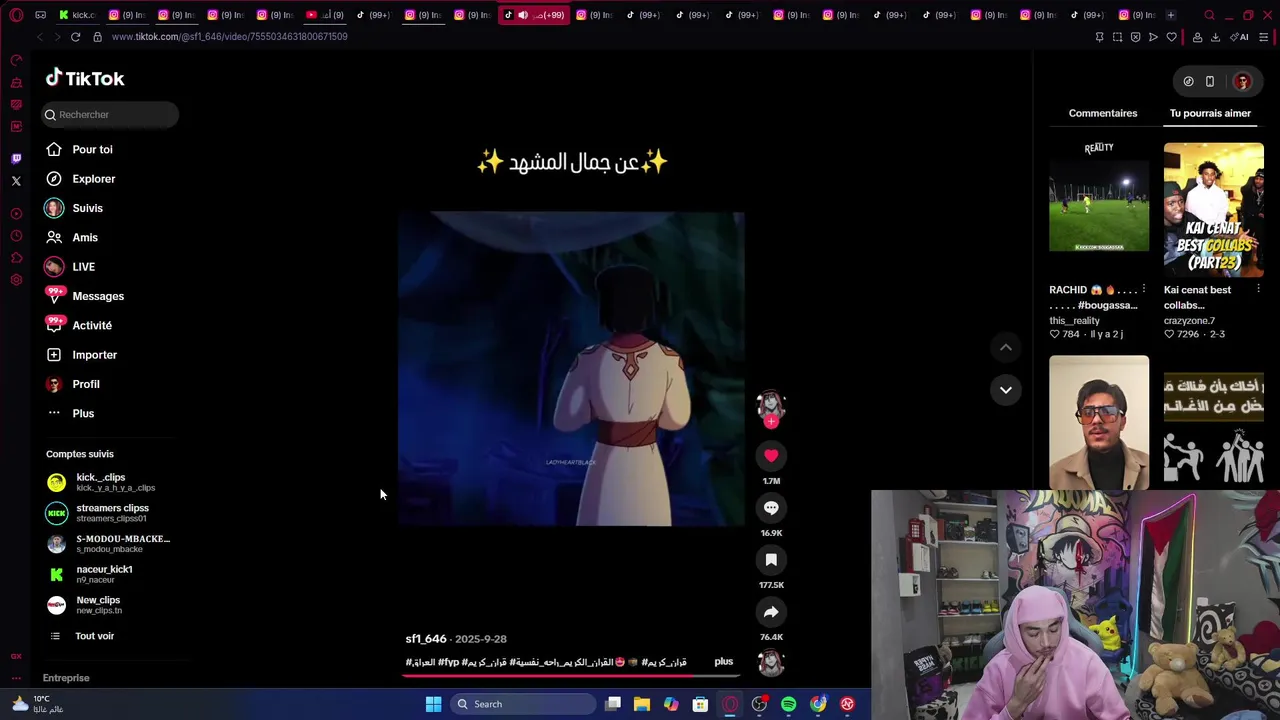This screenshot has width=1280, height=720.
Task: Open more options for the Kai cenat video
Action: (1259, 290)
